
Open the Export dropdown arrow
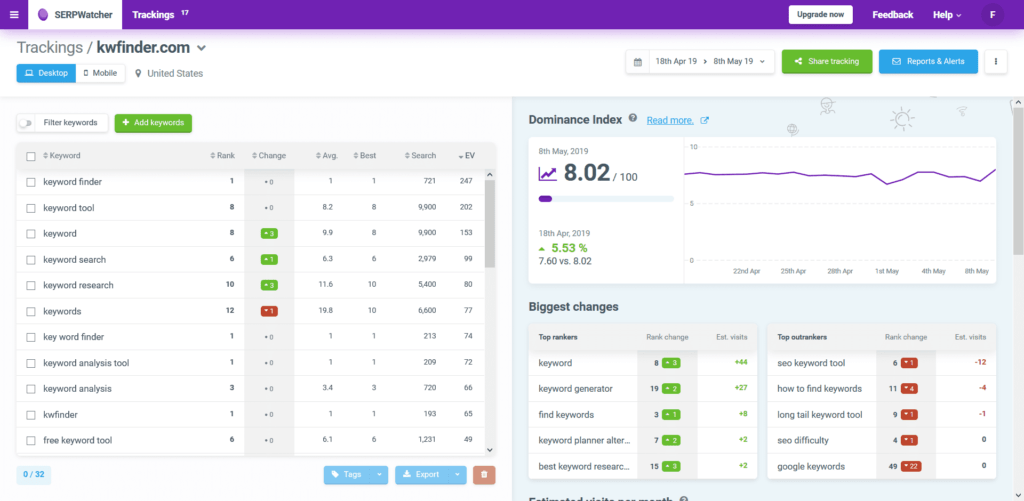[458, 475]
